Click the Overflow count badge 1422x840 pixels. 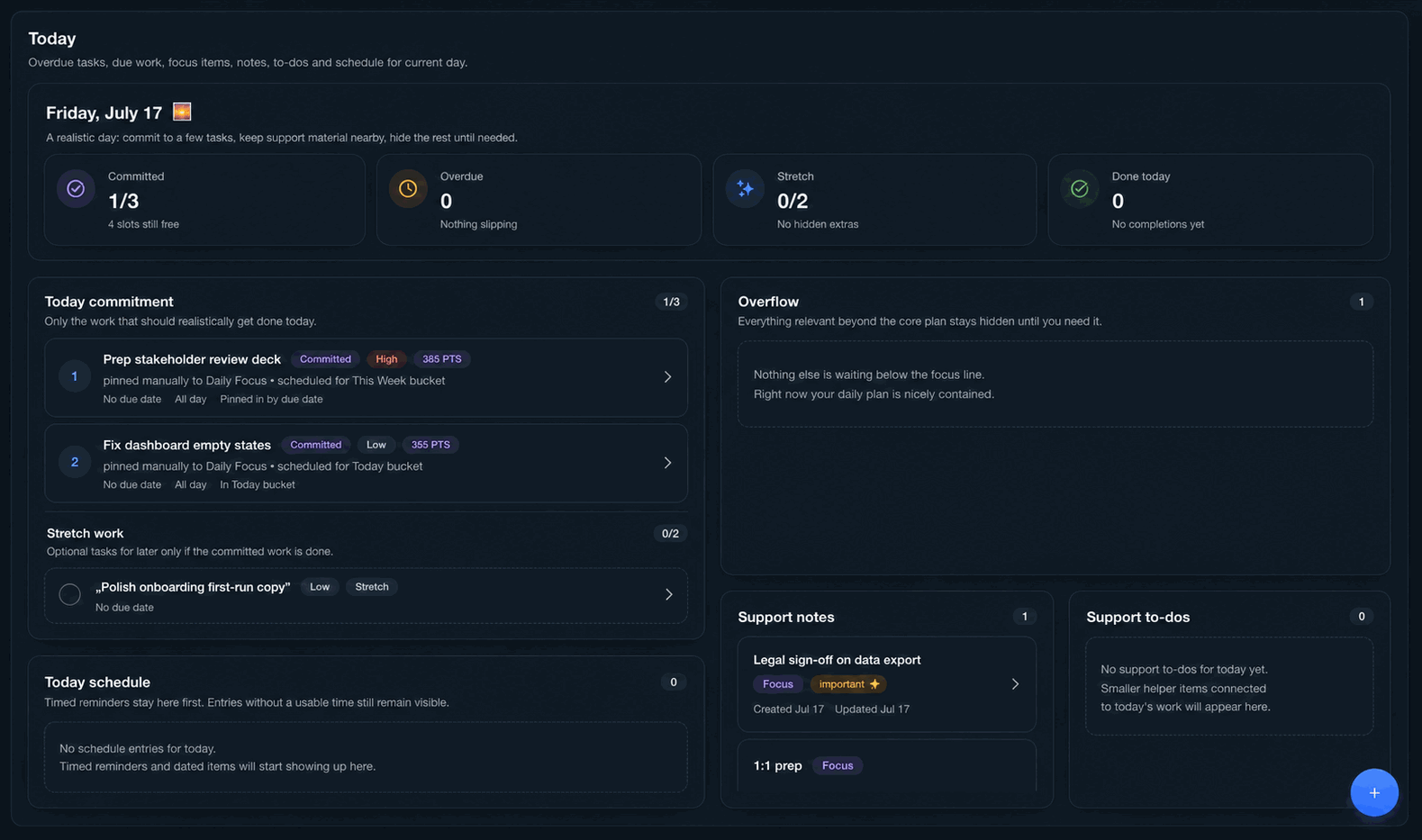point(1361,302)
